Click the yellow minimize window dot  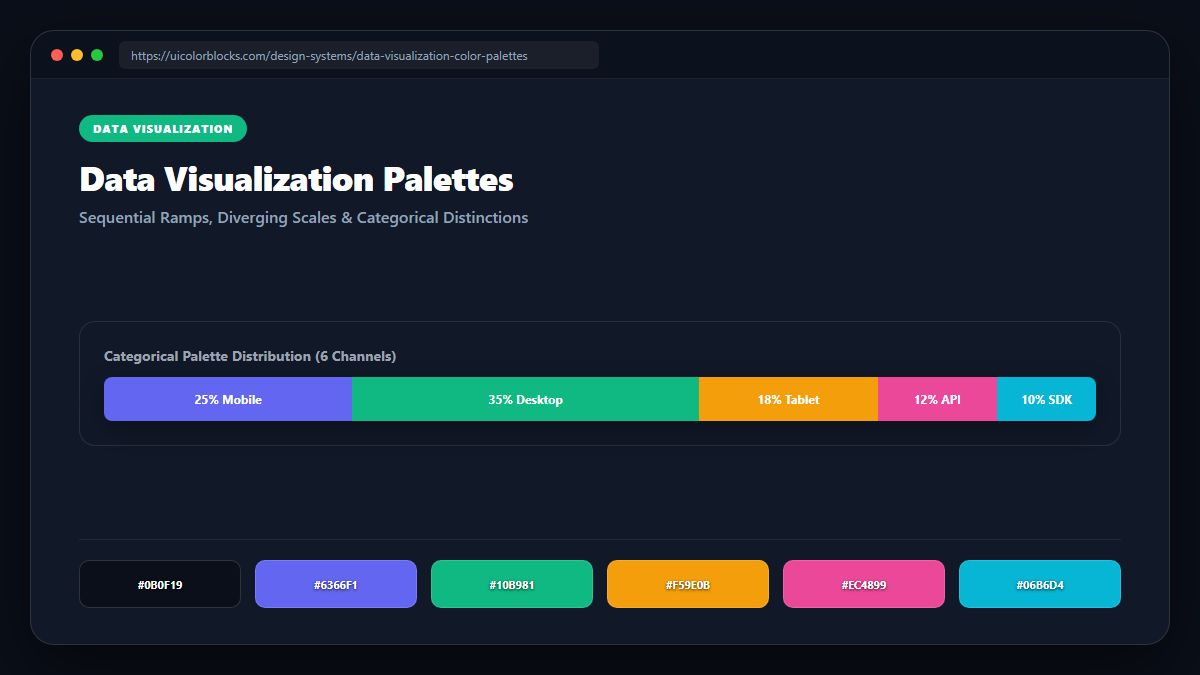77,55
